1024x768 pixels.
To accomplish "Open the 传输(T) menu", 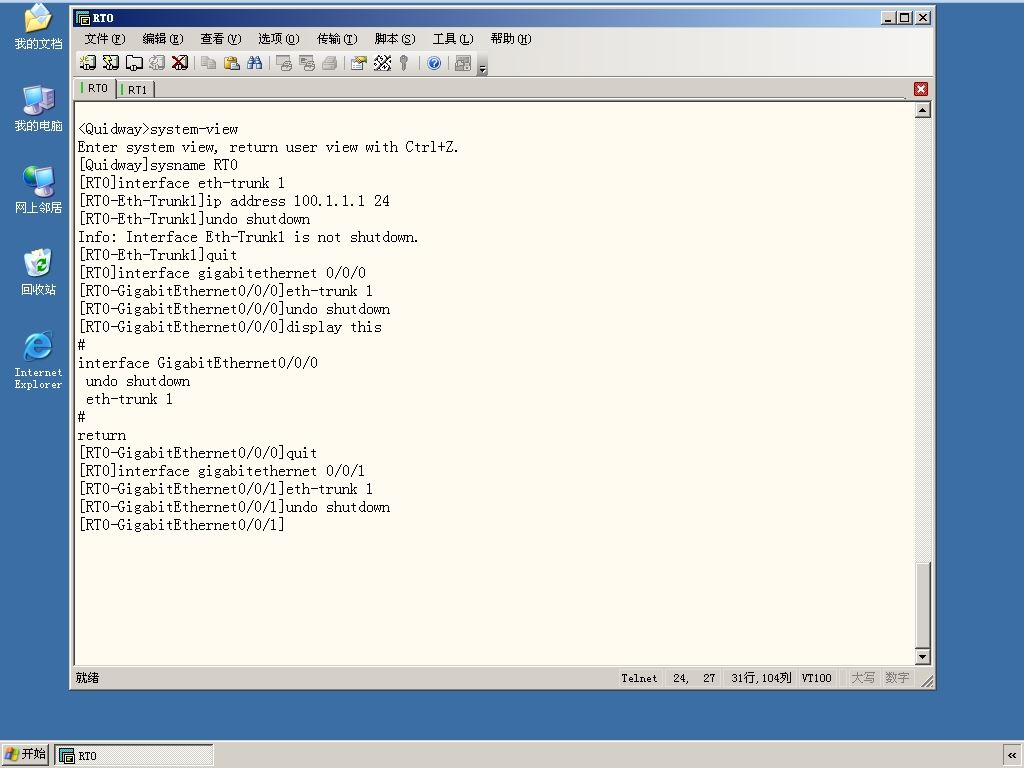I will [x=337, y=39].
